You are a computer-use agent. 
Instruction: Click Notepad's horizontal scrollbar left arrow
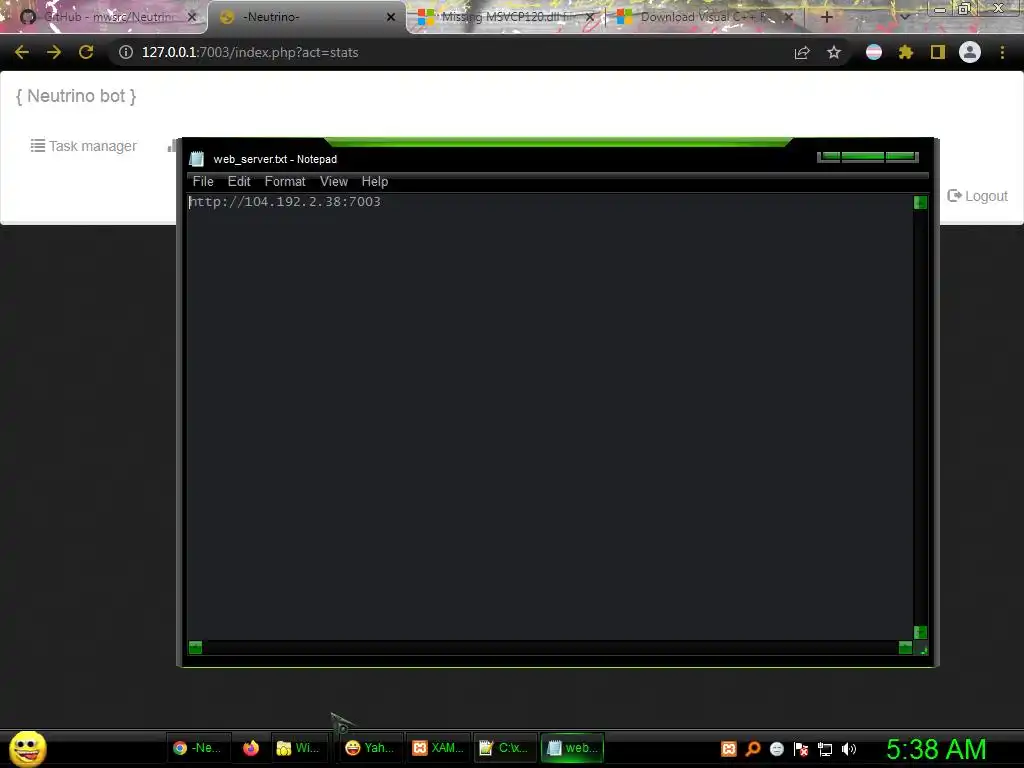click(195, 647)
